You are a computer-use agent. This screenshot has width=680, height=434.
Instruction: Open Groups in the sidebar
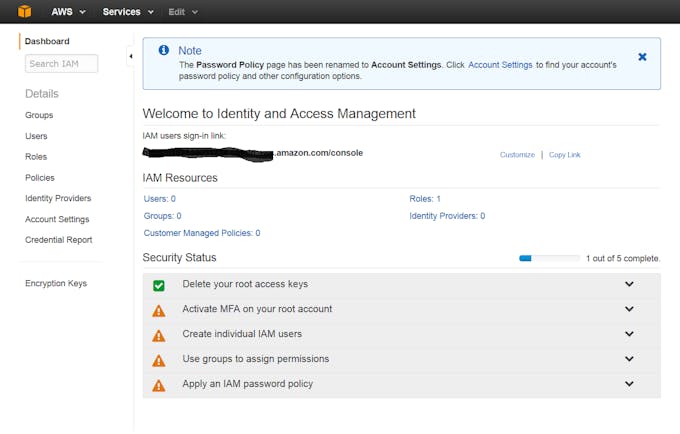[x=39, y=115]
